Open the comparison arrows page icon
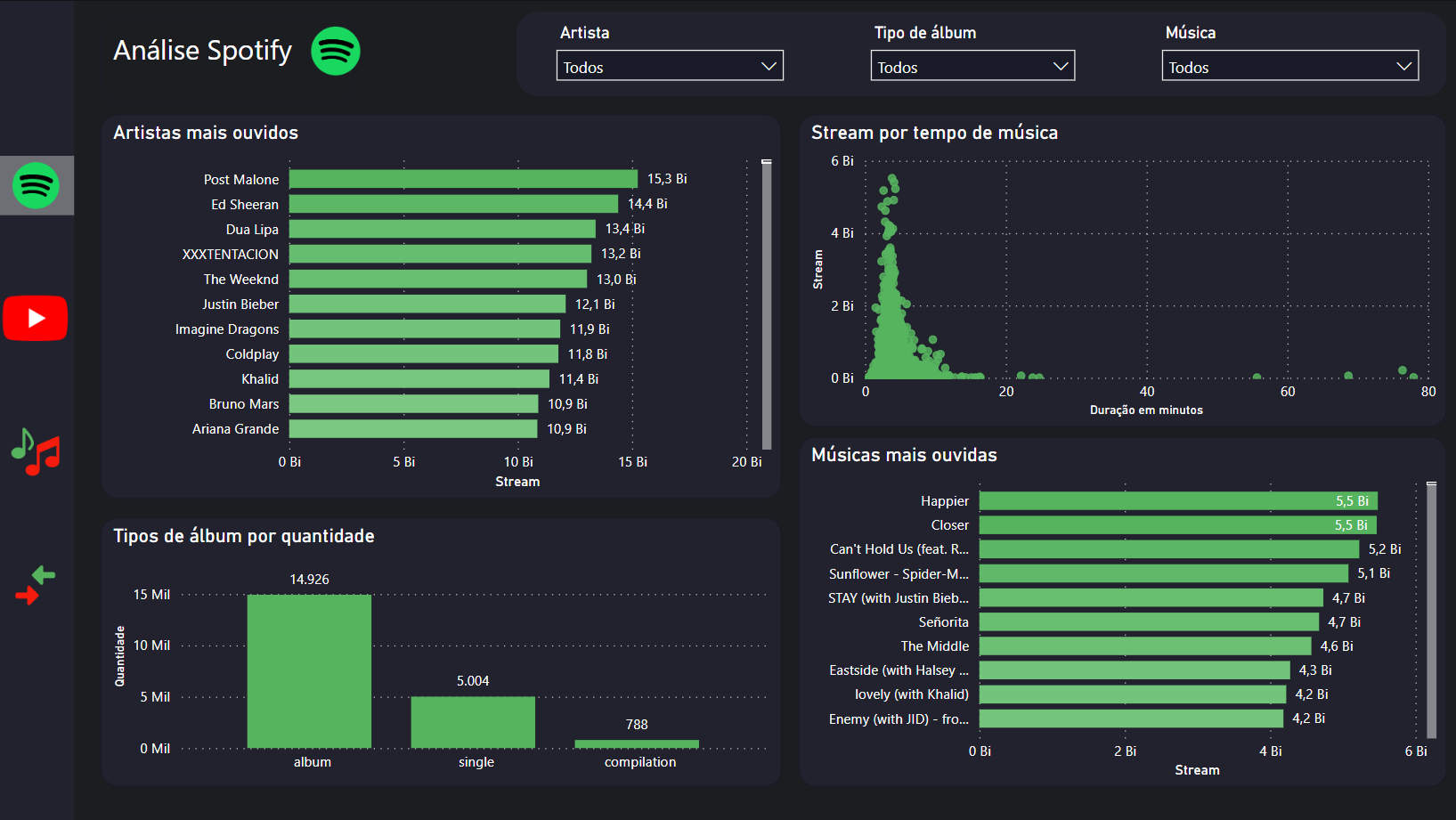The height and width of the screenshot is (820, 1456). [36, 585]
